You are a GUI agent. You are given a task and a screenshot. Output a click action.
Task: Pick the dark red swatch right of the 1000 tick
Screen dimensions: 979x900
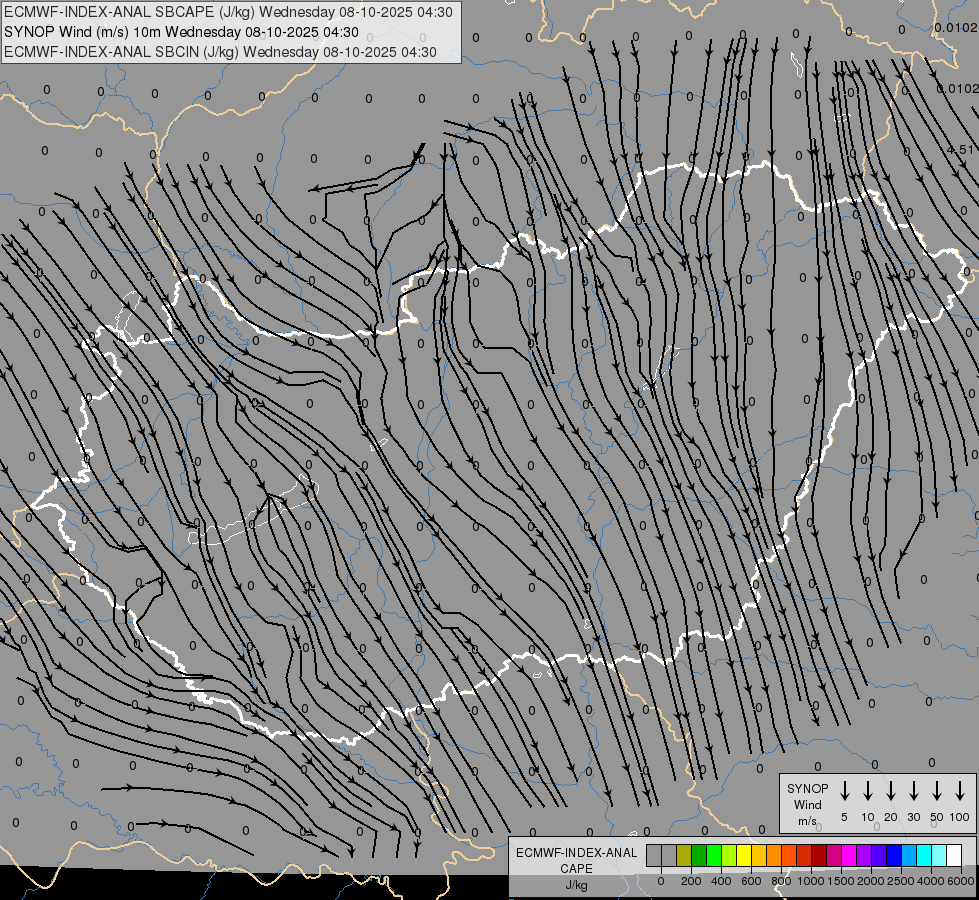click(x=820, y=855)
